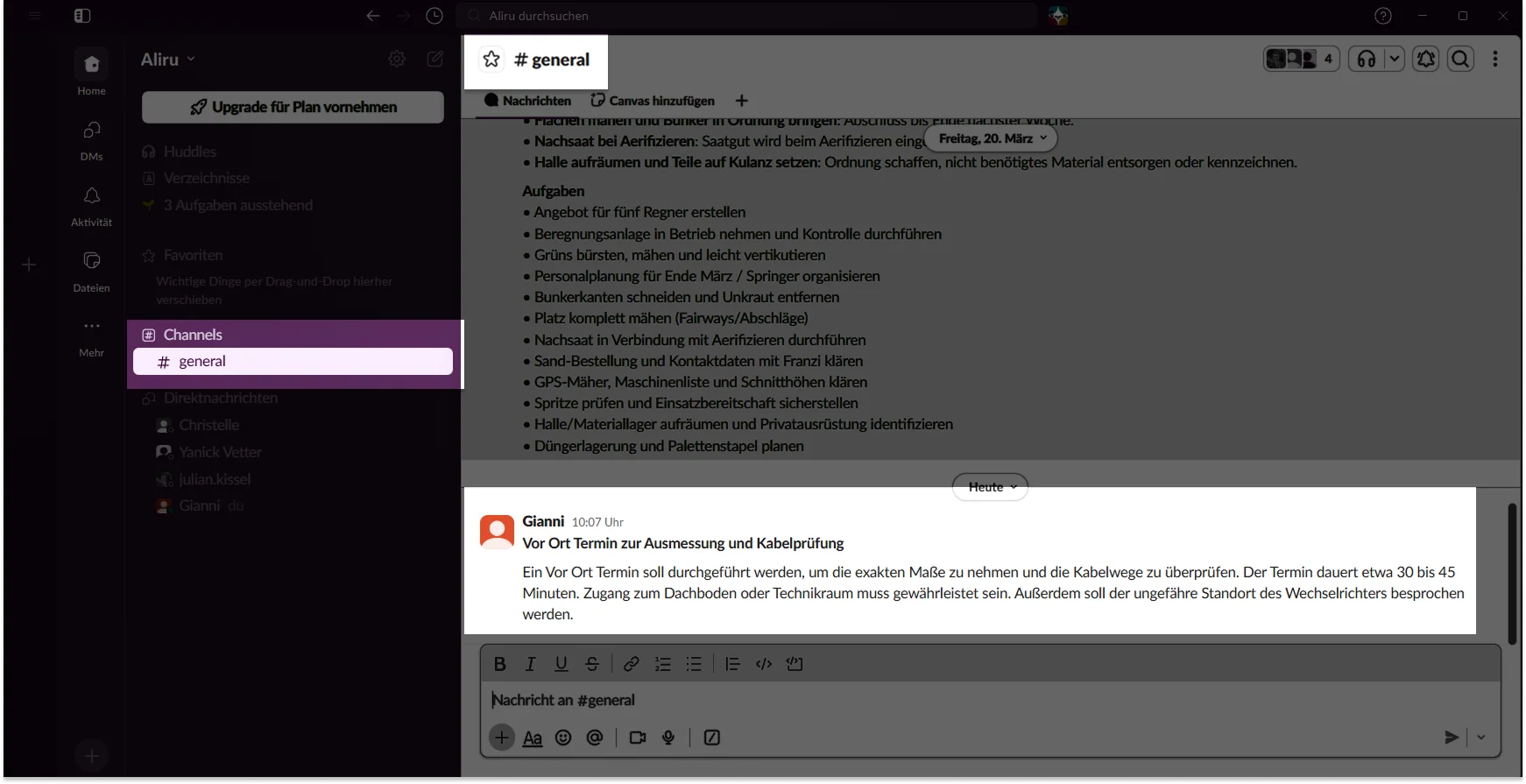Screen dimensions: 1526x784
Task: Insert a bulleted list
Action: (694, 664)
